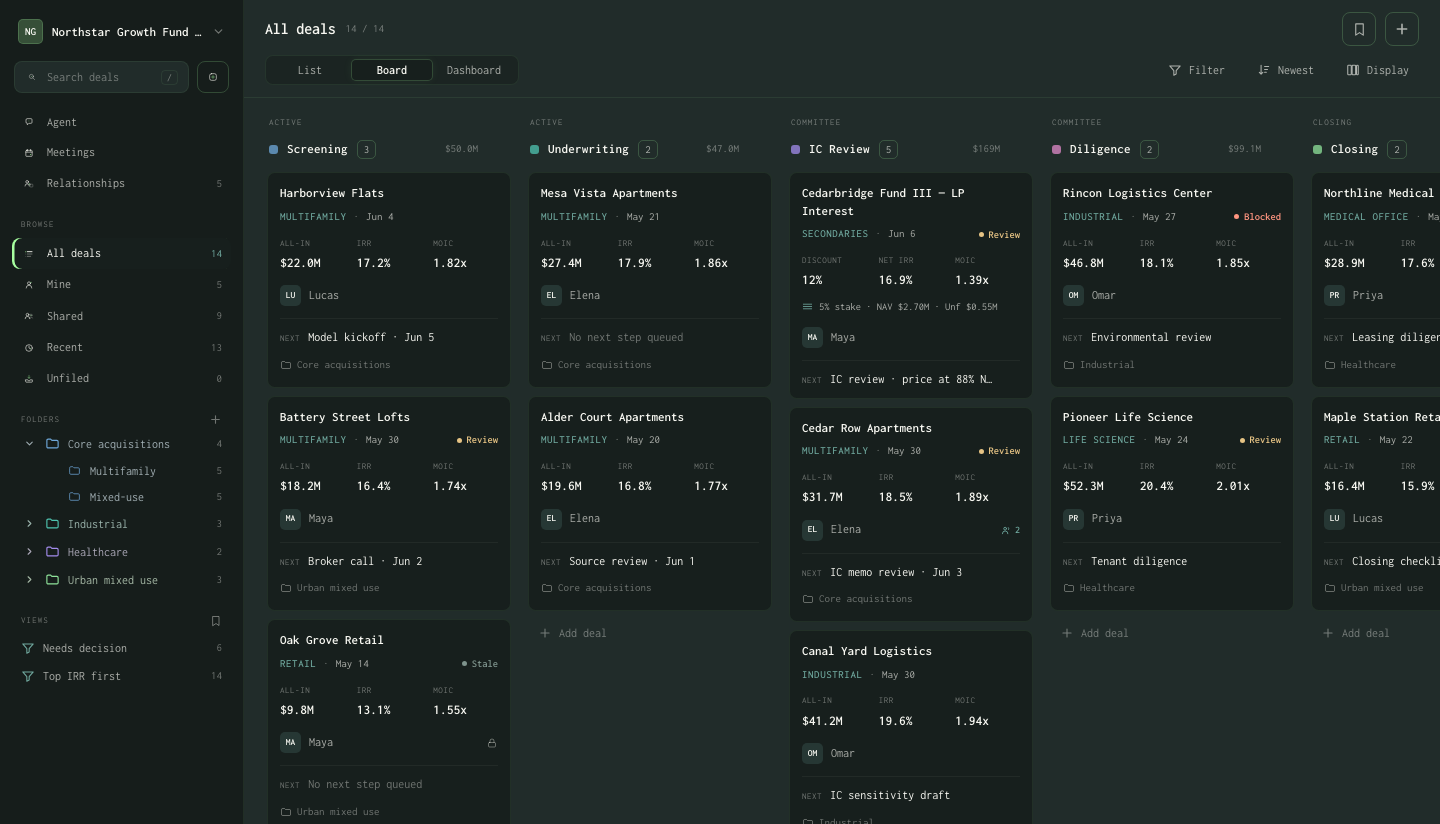The image size is (1440, 824).
Task: Click the bookmark icon beside Views heading
Action: 215,621
